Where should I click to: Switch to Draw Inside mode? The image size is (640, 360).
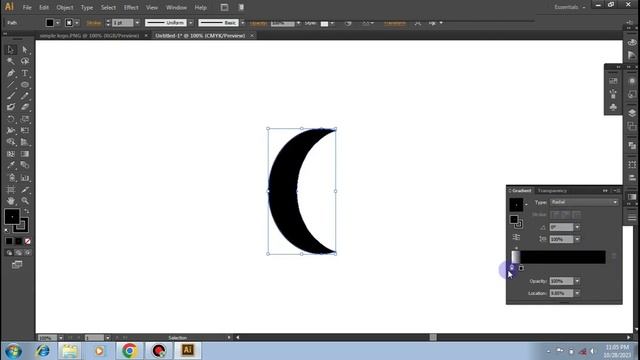pos(28,253)
